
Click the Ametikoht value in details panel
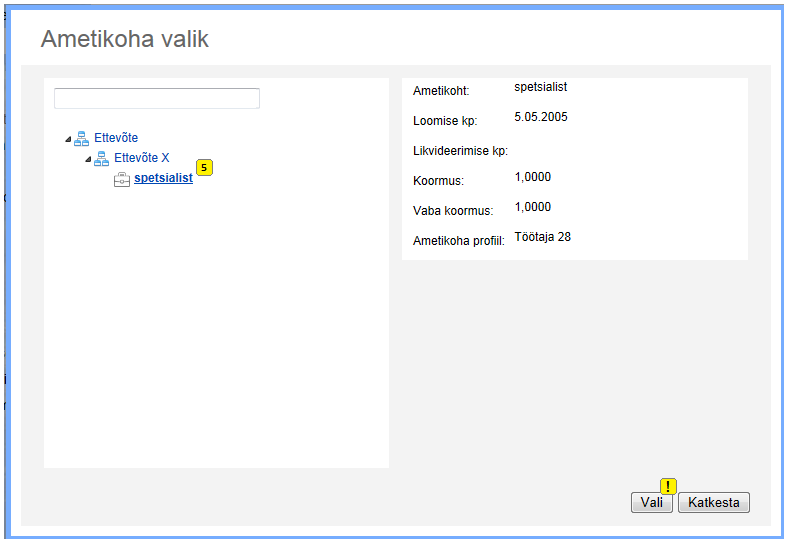541,87
